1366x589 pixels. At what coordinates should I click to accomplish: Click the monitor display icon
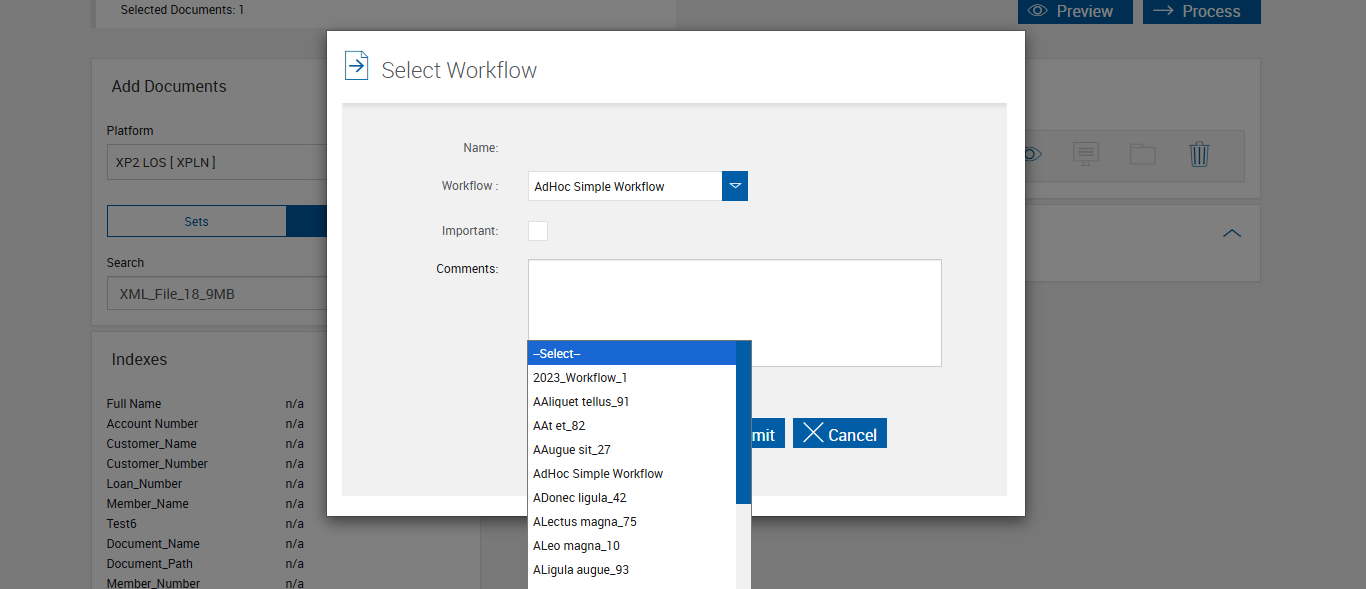coord(1086,154)
